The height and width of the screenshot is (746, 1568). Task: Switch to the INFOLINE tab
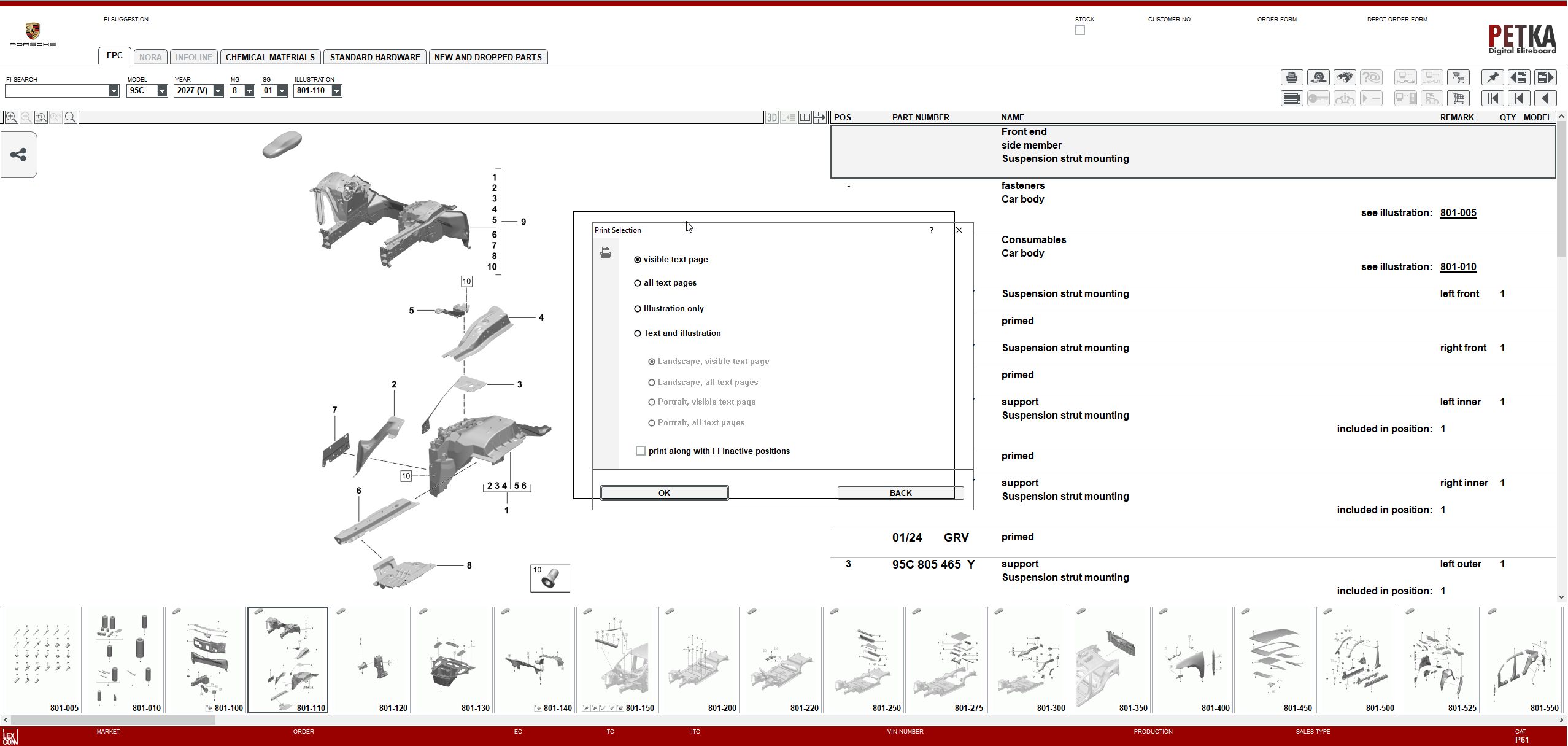[x=193, y=57]
